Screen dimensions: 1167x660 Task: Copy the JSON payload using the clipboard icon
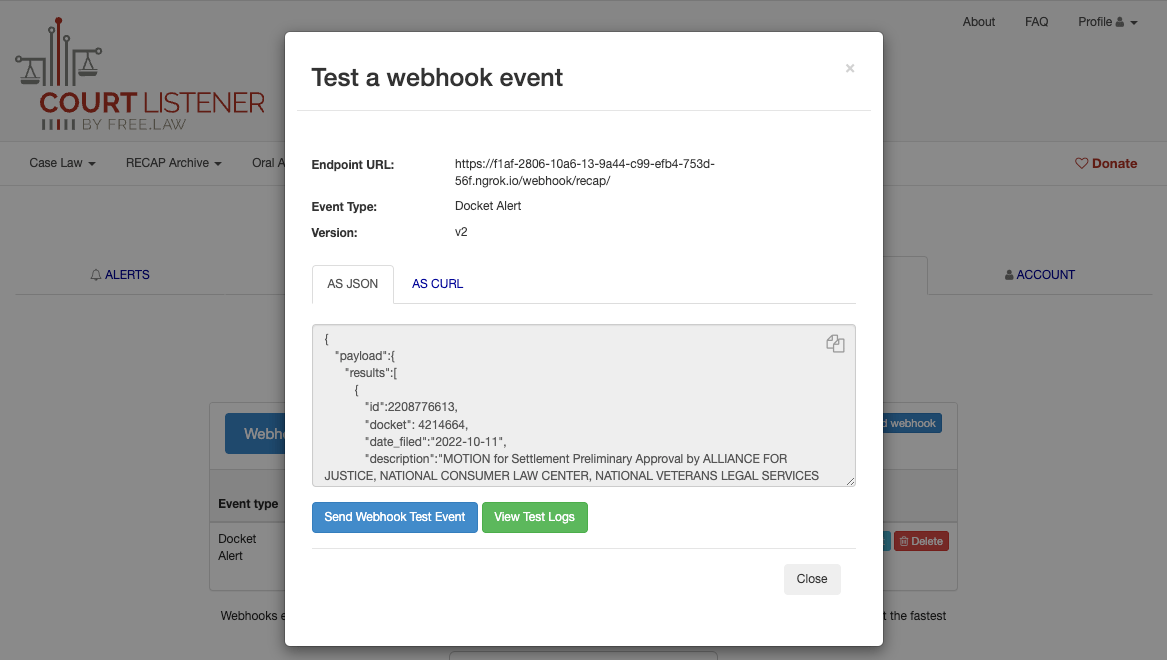[x=835, y=343]
